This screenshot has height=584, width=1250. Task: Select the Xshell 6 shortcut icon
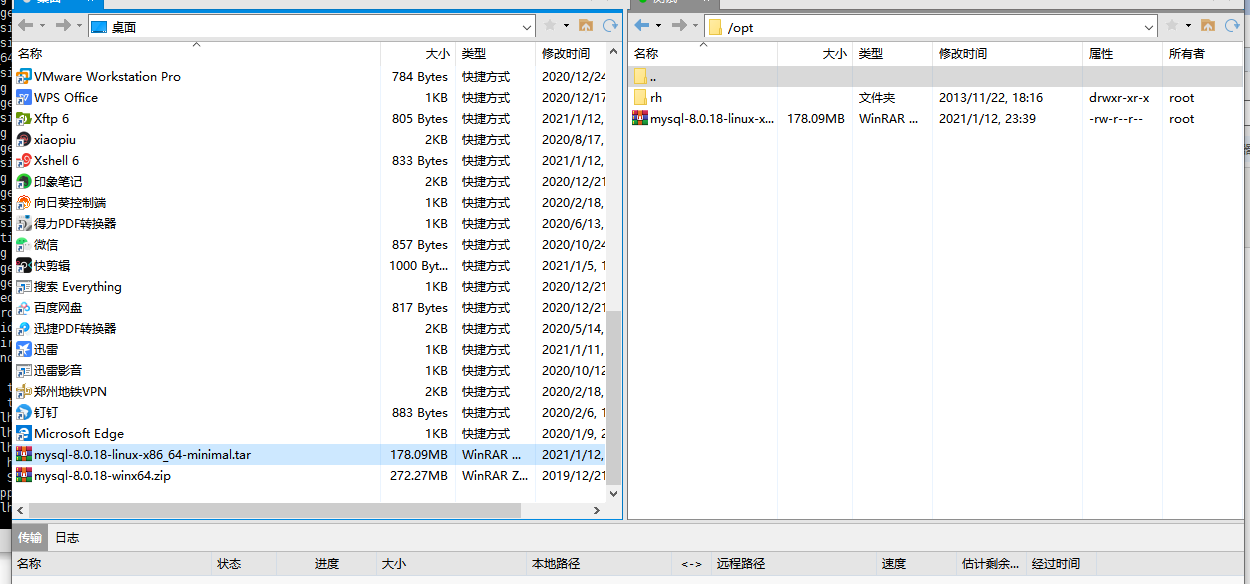[x=24, y=160]
